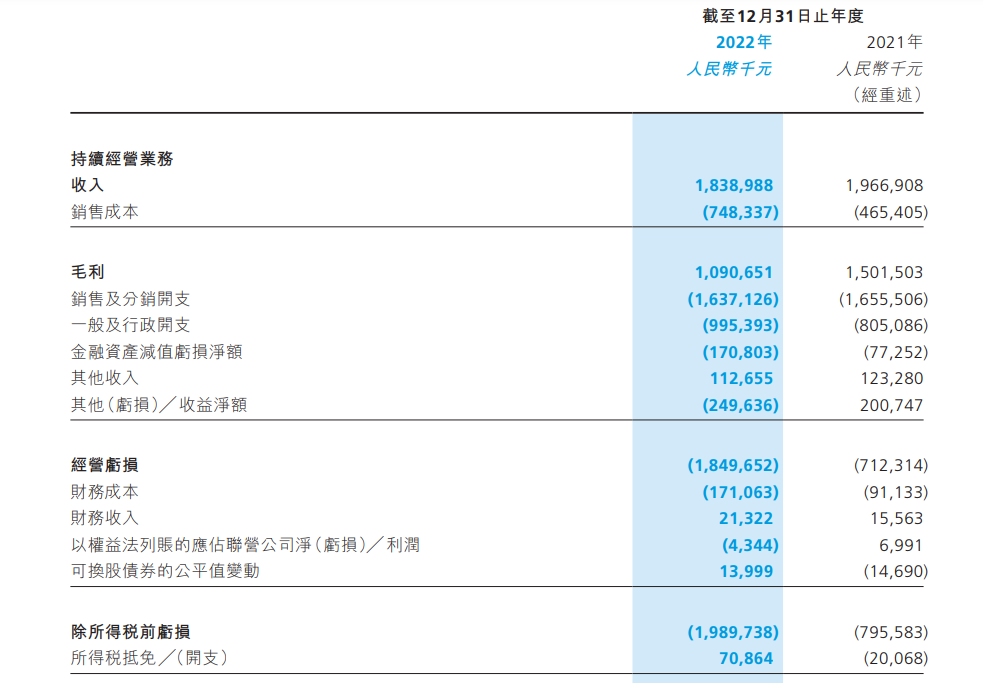Select the 財務收入 row label
983x683 pixels.
tap(105, 518)
